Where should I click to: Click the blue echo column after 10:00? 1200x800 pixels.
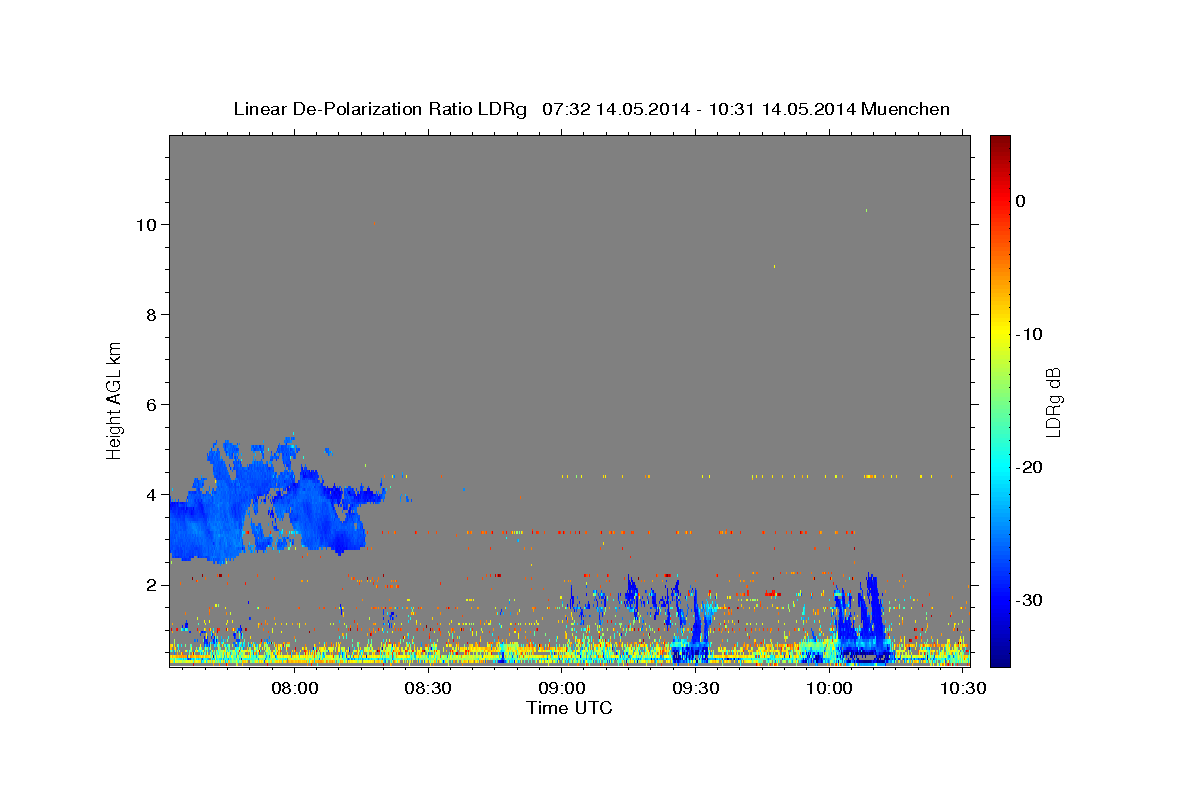click(862, 618)
